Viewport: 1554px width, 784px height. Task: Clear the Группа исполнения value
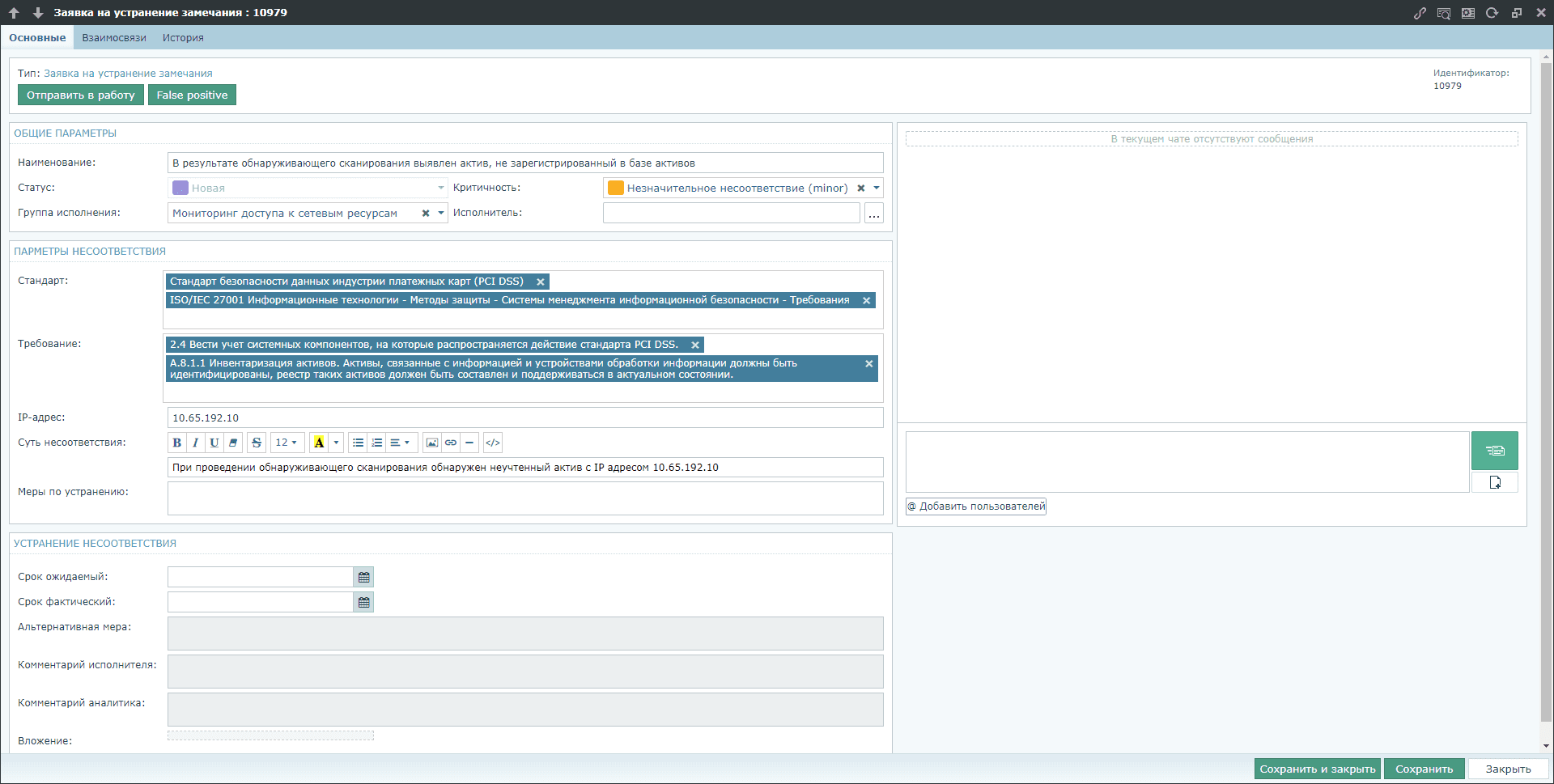point(426,214)
